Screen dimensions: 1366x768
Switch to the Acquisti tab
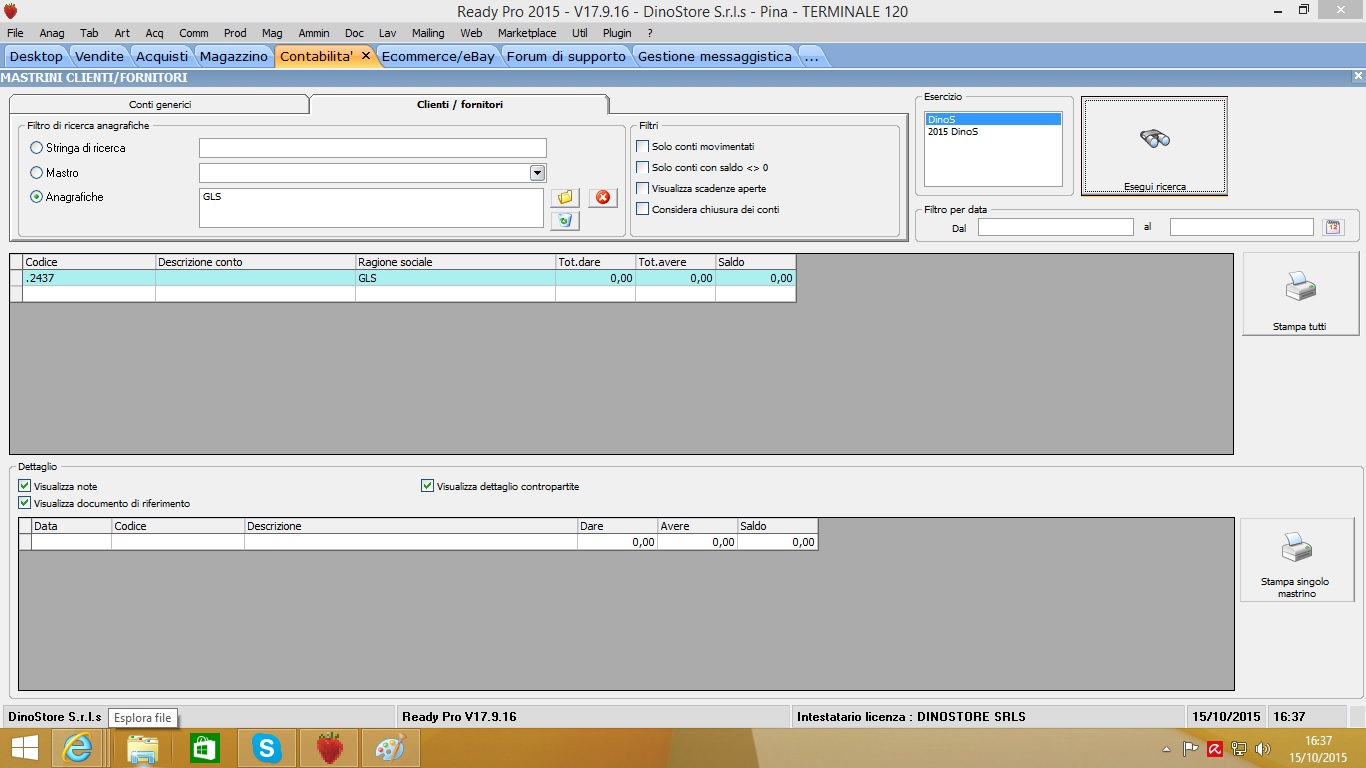pyautogui.click(x=162, y=56)
